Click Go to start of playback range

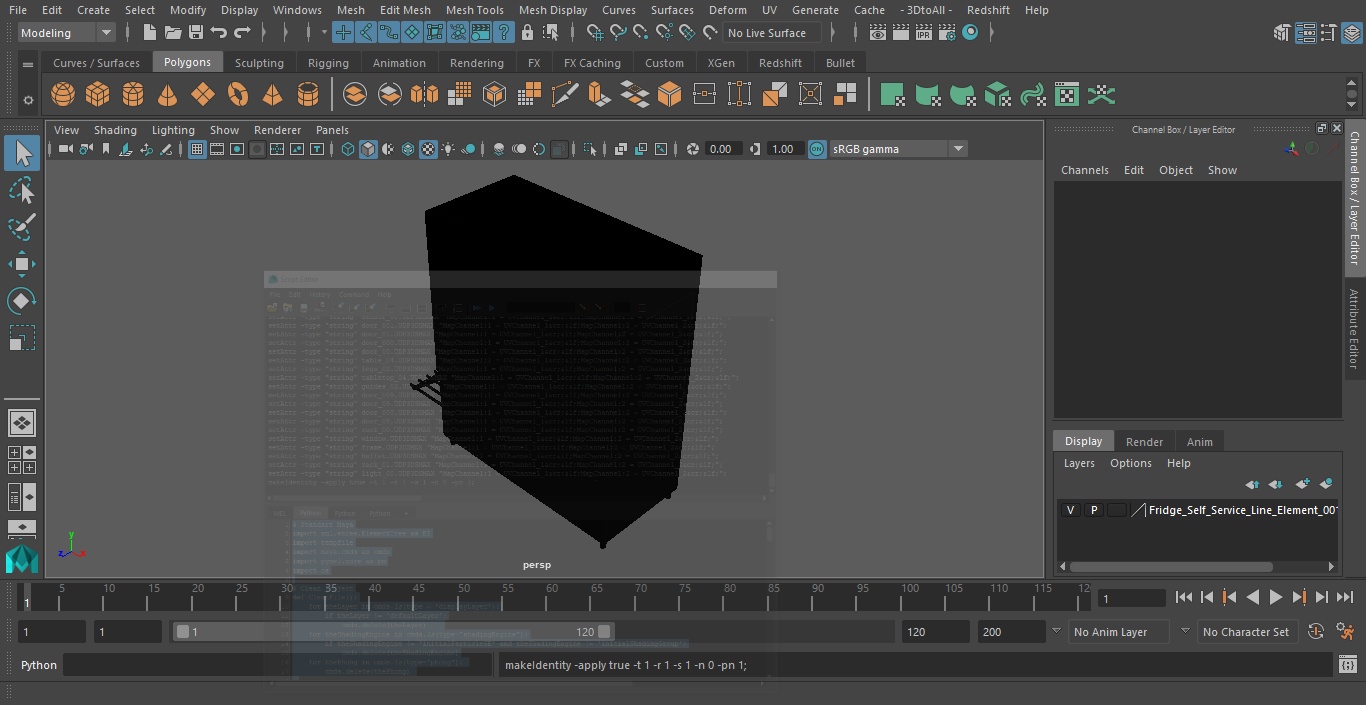click(x=1183, y=597)
